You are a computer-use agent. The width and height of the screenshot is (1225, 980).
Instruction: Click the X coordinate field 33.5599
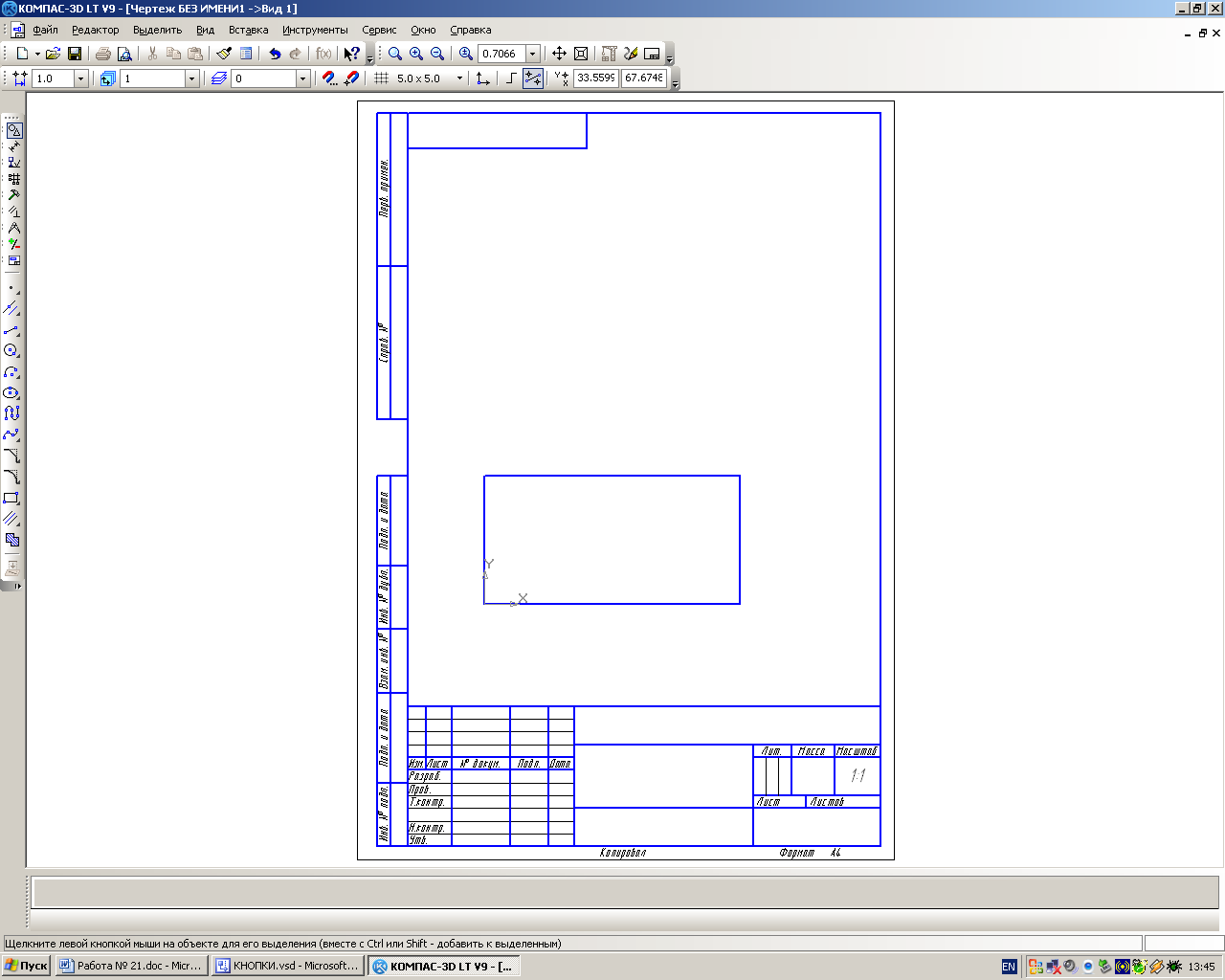pos(595,78)
